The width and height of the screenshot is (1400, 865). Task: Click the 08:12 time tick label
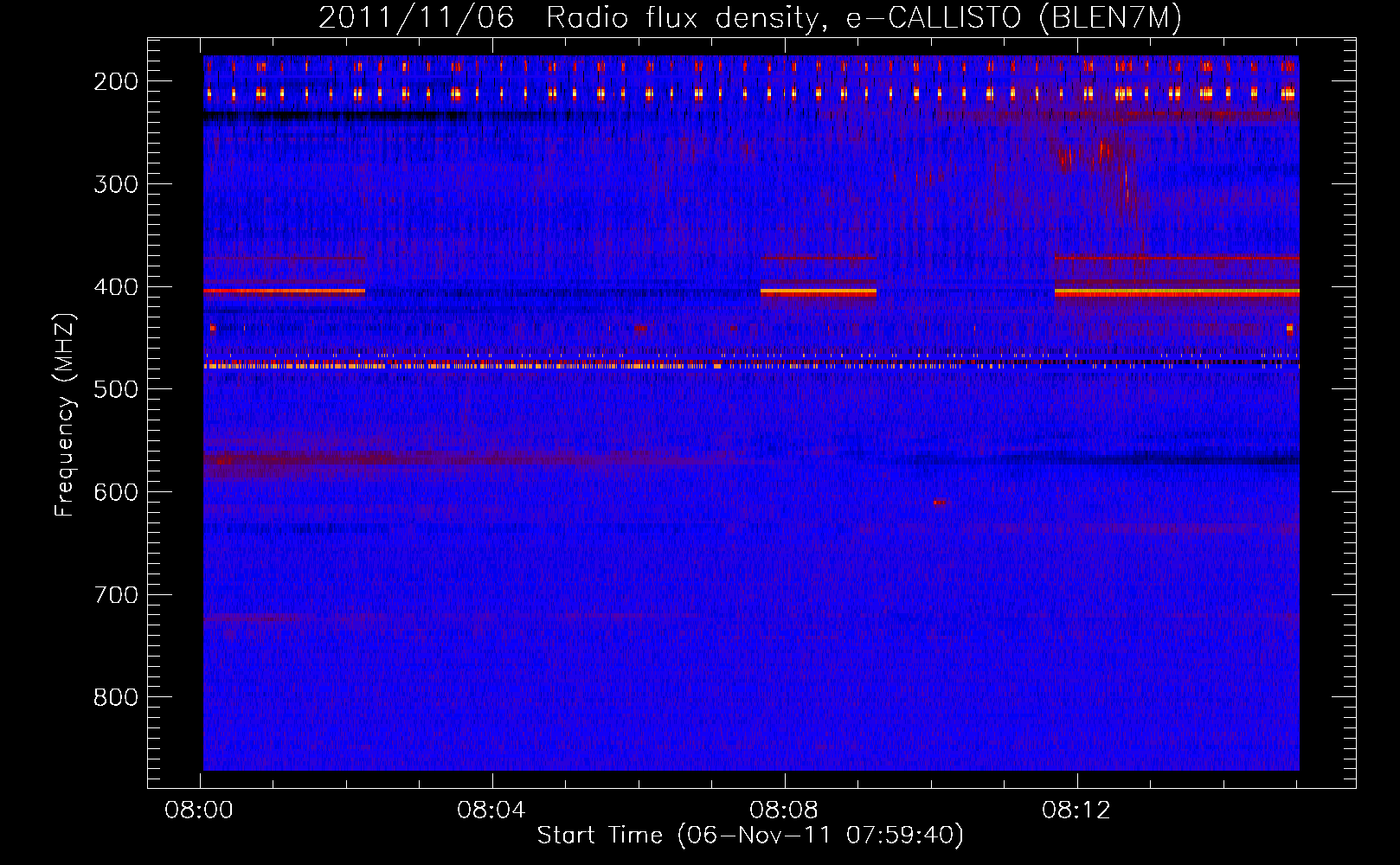[1077, 811]
